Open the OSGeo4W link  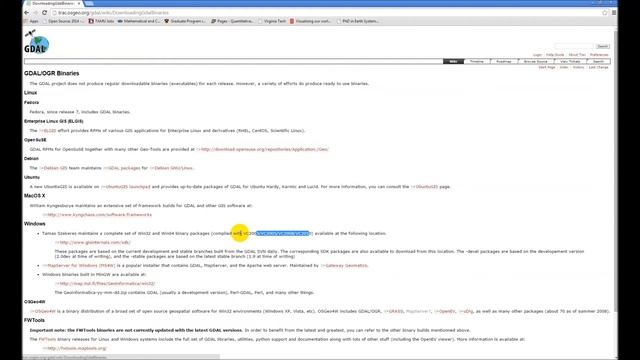[x=42, y=311]
